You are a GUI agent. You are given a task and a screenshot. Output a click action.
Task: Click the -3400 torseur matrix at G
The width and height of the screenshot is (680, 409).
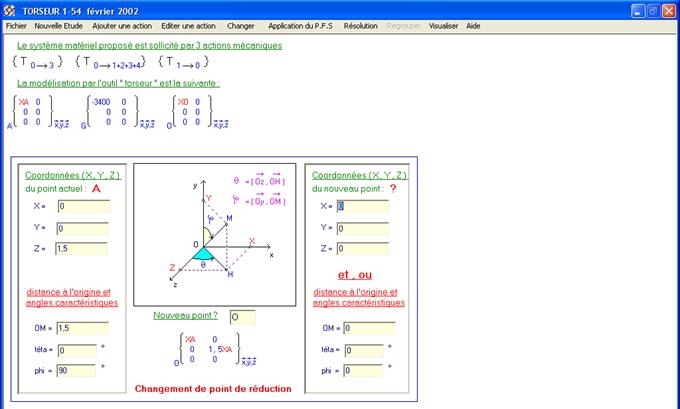(117, 112)
